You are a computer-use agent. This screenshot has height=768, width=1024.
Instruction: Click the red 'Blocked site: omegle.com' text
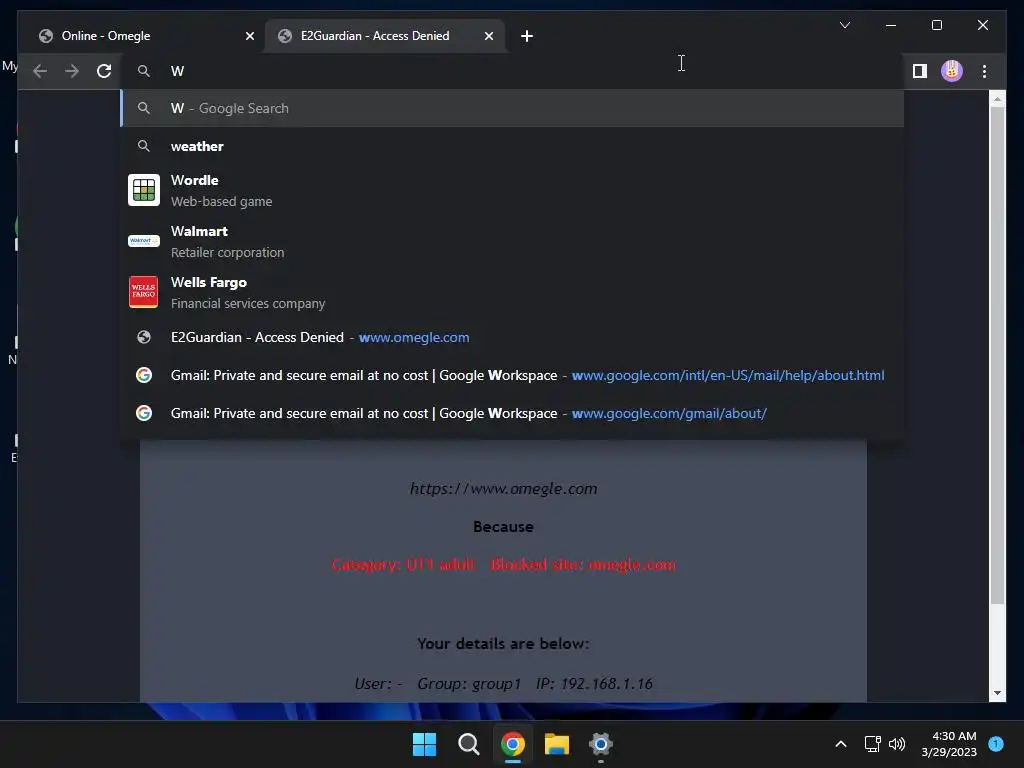583,565
